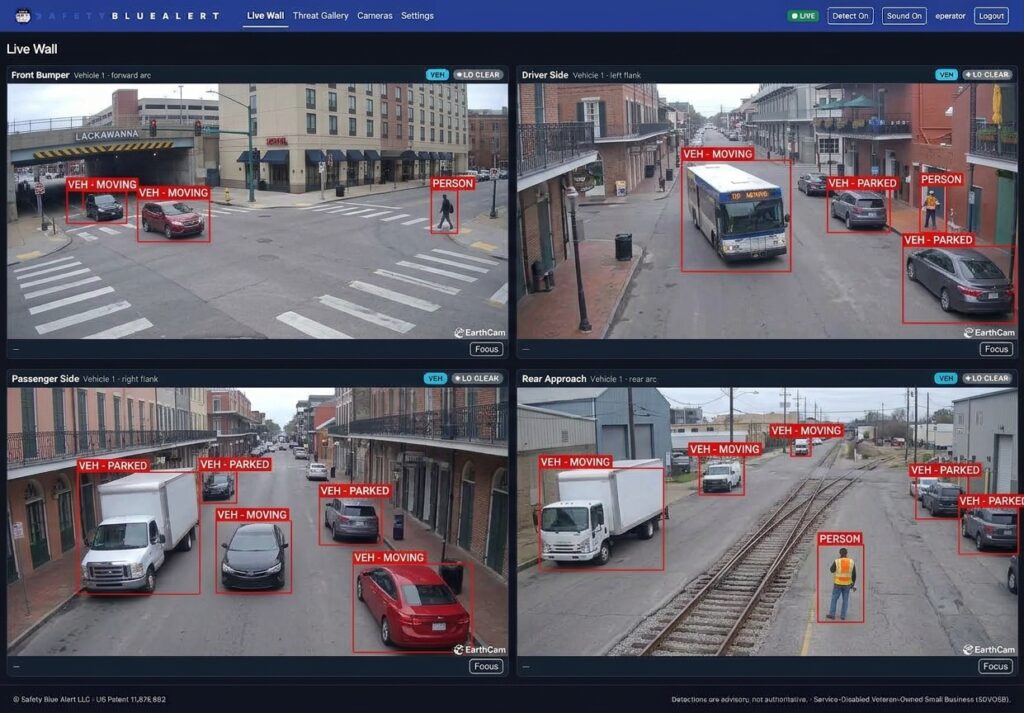Switch to the Live Wall tab
Screen dimensions: 1024x713
[x=265, y=16]
